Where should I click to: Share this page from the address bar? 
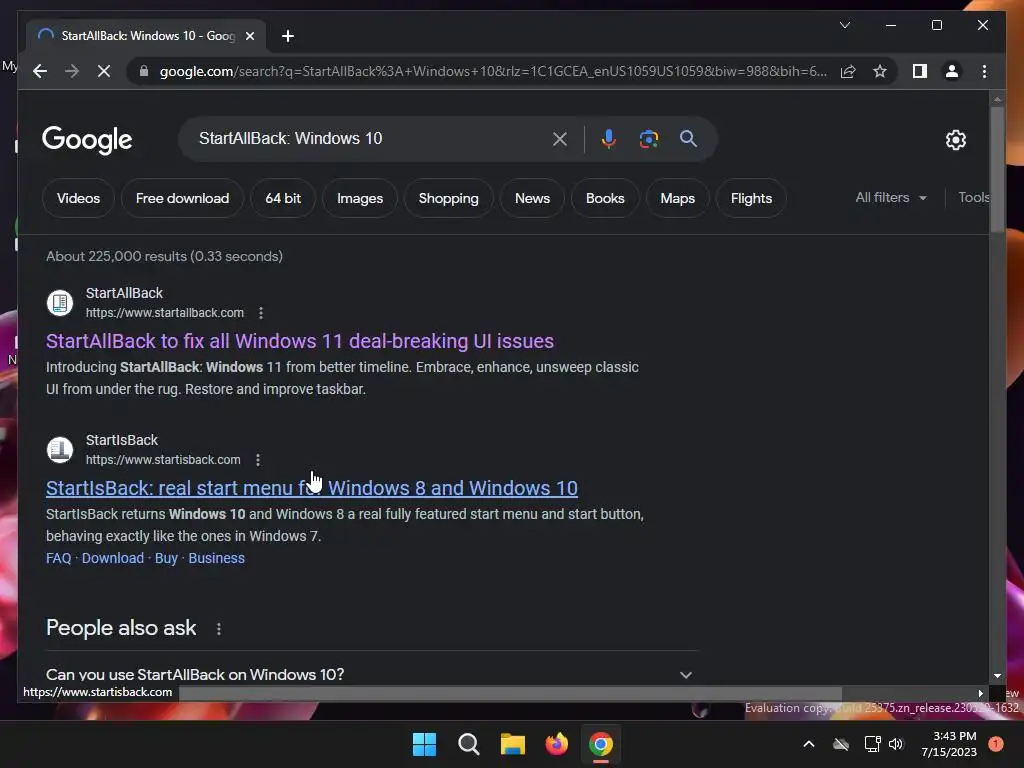pyautogui.click(x=848, y=71)
